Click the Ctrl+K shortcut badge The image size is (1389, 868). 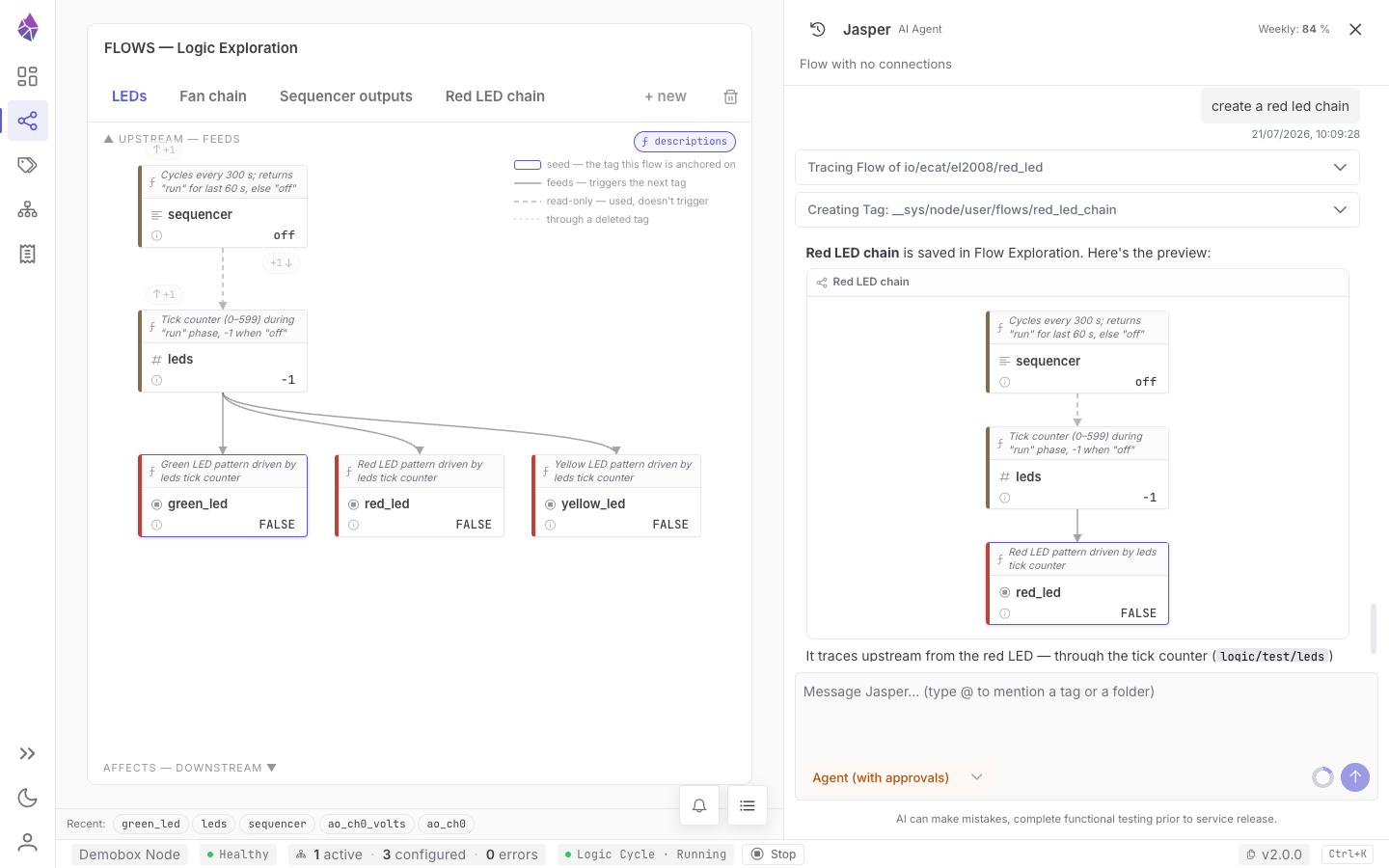[1348, 854]
